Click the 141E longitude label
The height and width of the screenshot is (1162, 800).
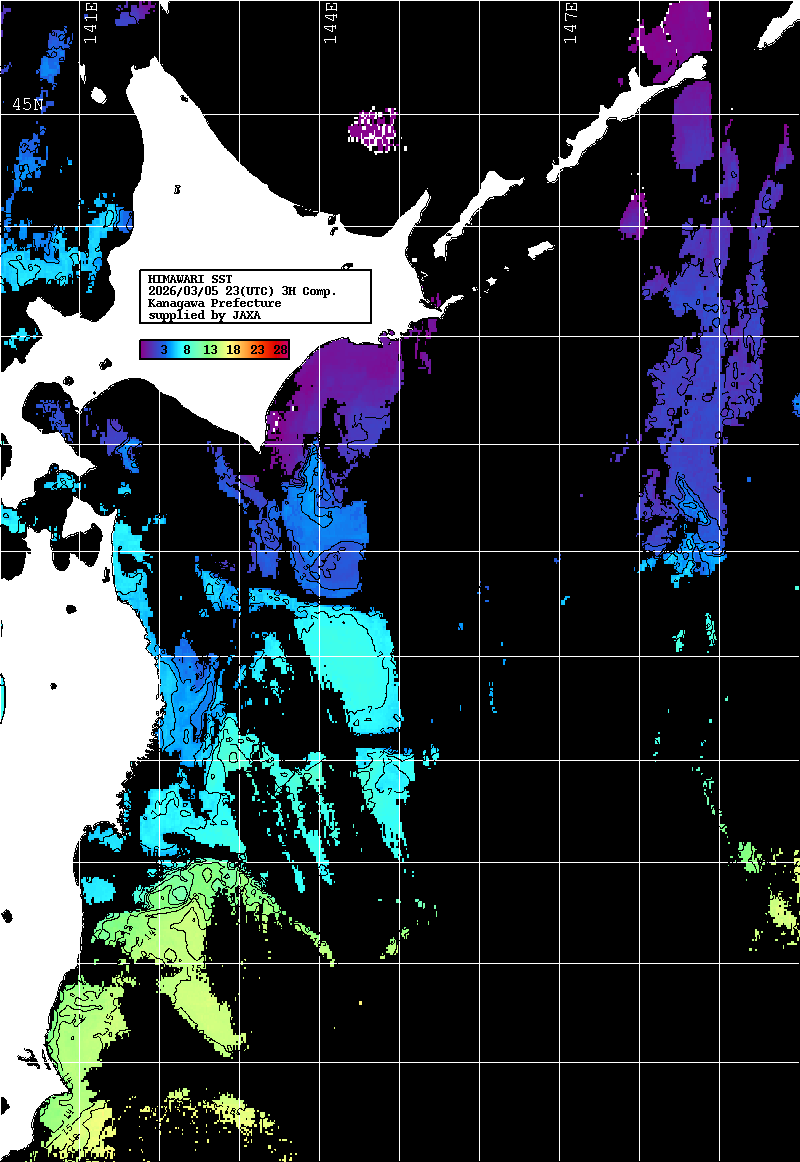point(90,22)
